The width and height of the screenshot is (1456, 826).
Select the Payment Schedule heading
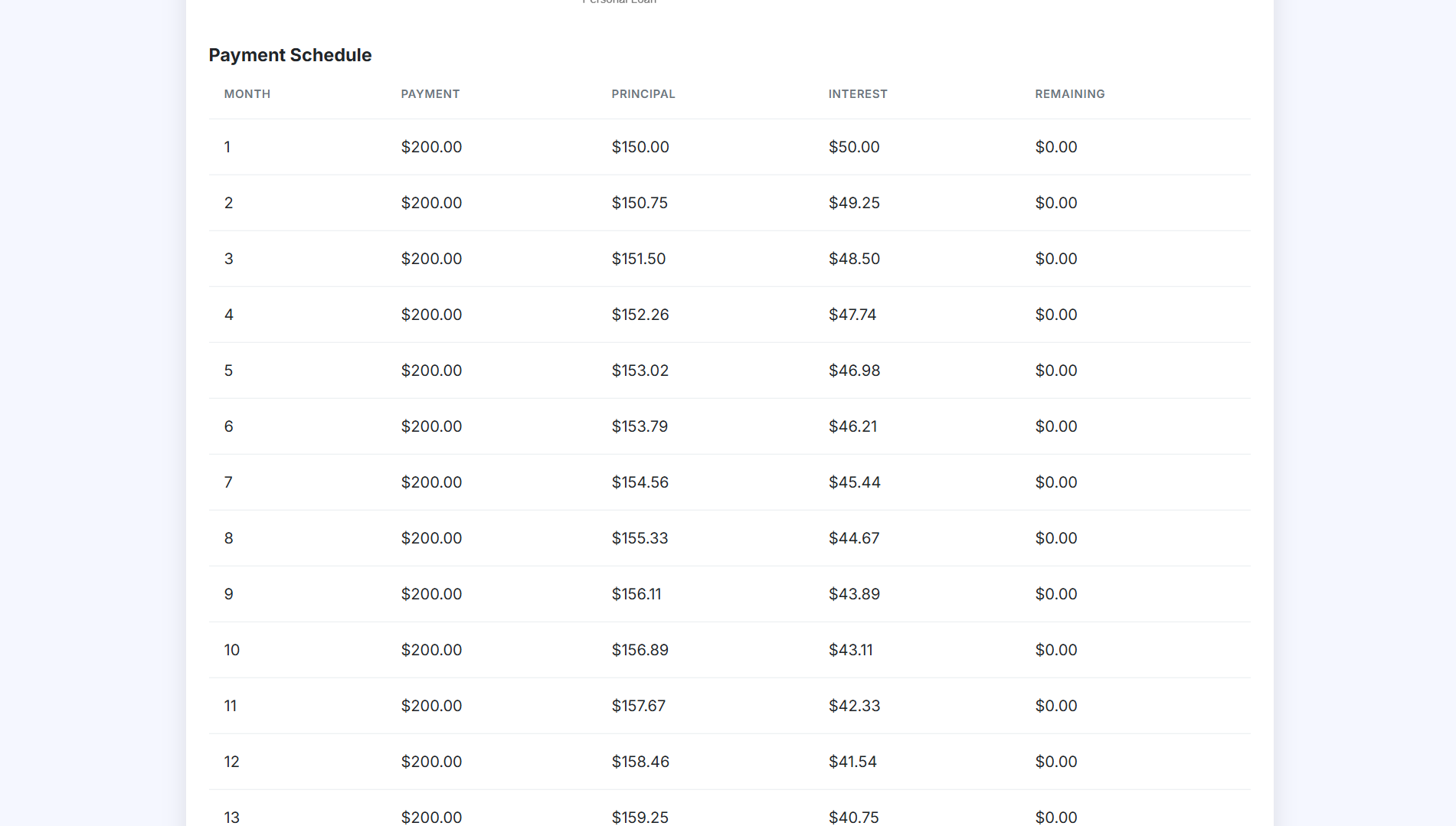click(290, 55)
